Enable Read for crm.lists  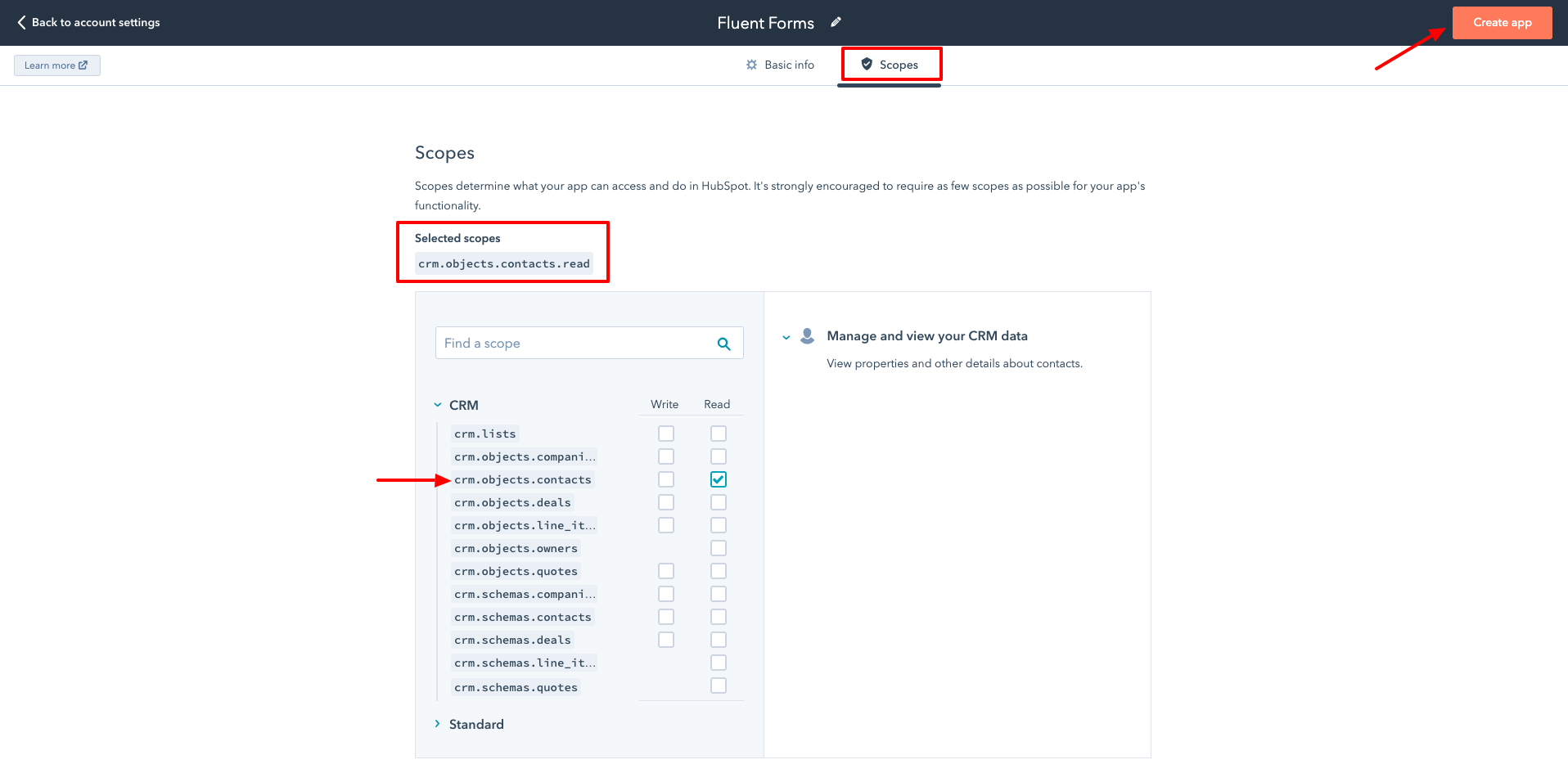pyautogui.click(x=719, y=434)
